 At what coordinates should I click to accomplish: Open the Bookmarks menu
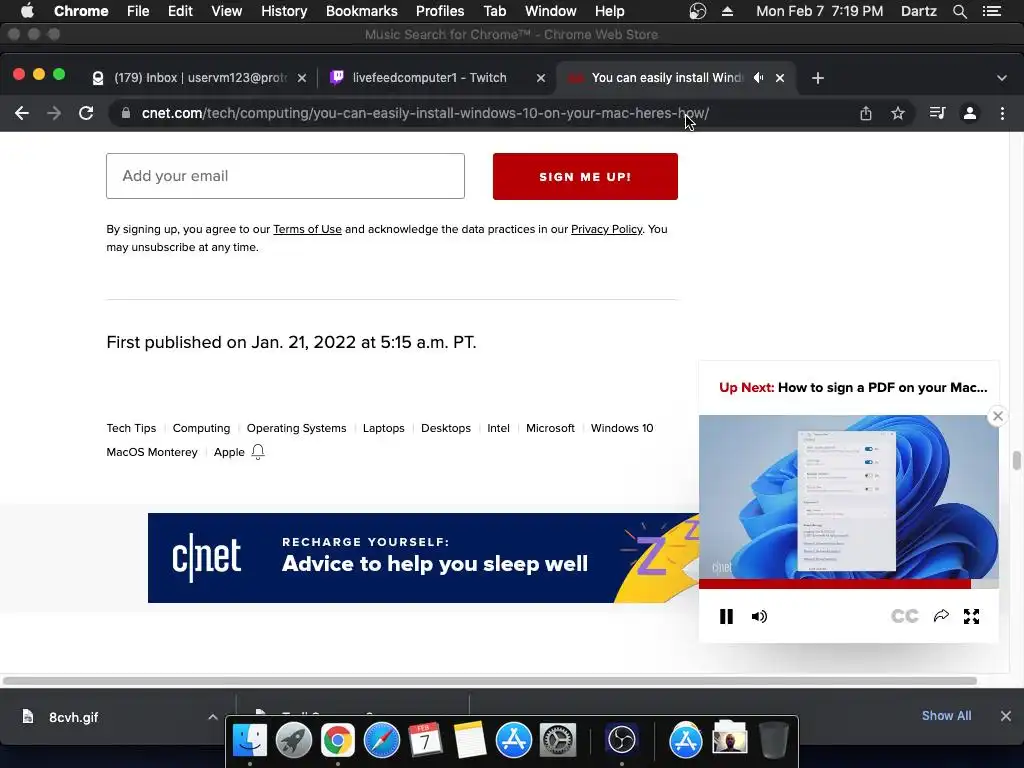pyautogui.click(x=362, y=11)
